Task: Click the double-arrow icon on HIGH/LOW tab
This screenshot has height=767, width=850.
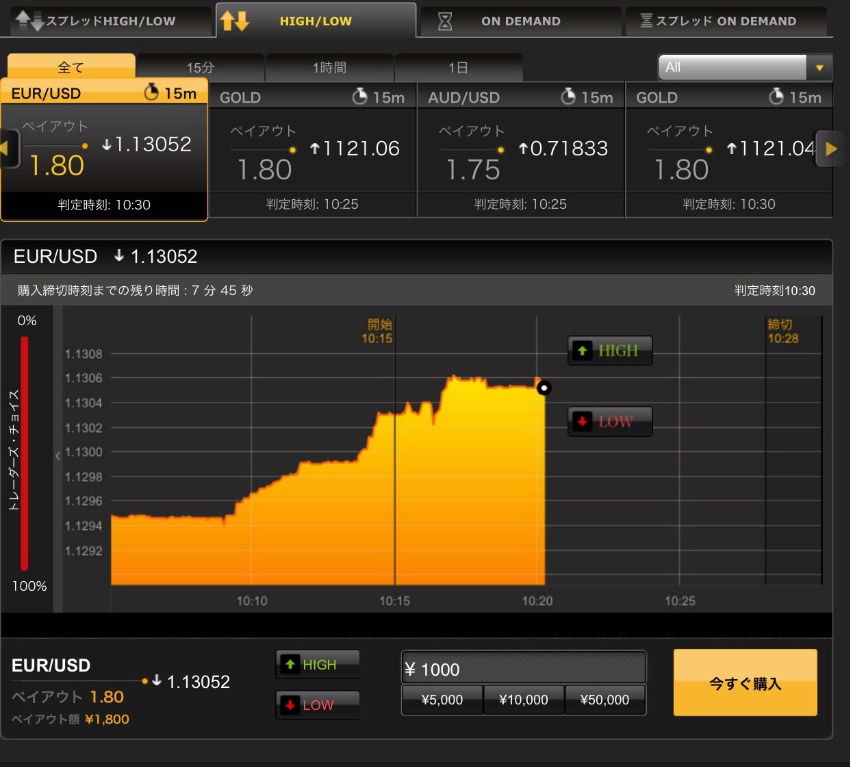Action: click(x=234, y=21)
